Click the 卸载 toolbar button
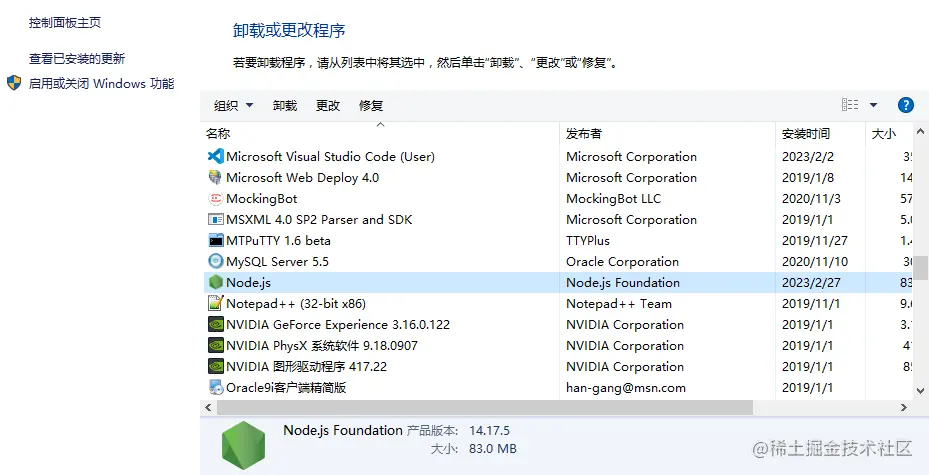929x475 pixels. pos(285,105)
